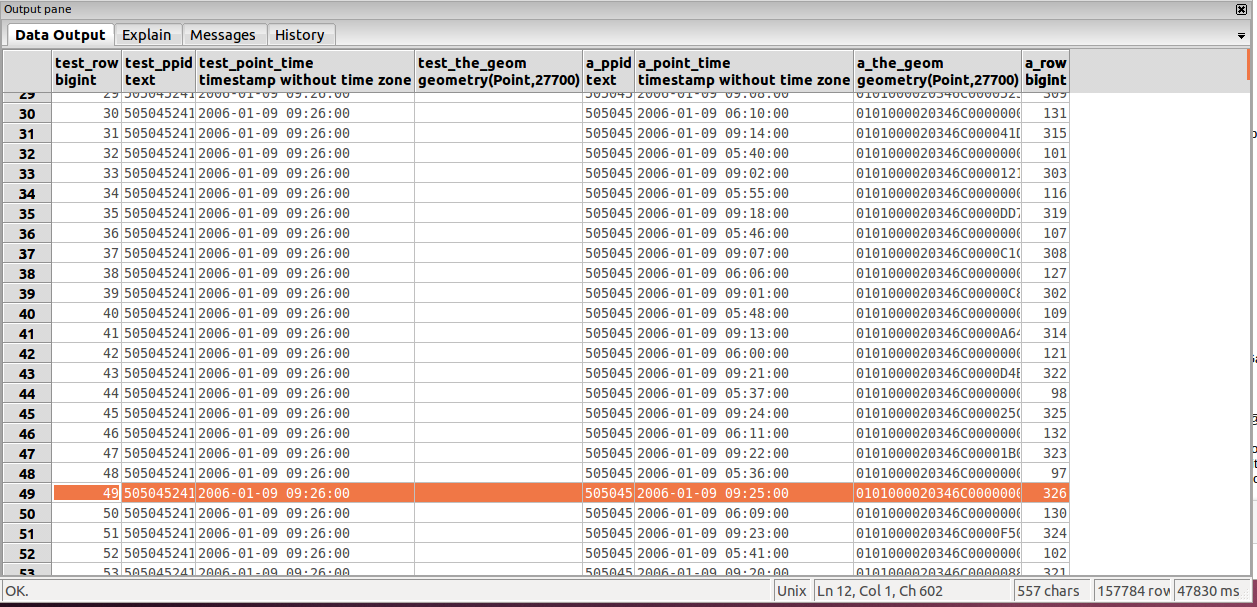Select row header 30
Image resolution: width=1257 pixels, height=607 pixels.
coord(27,113)
